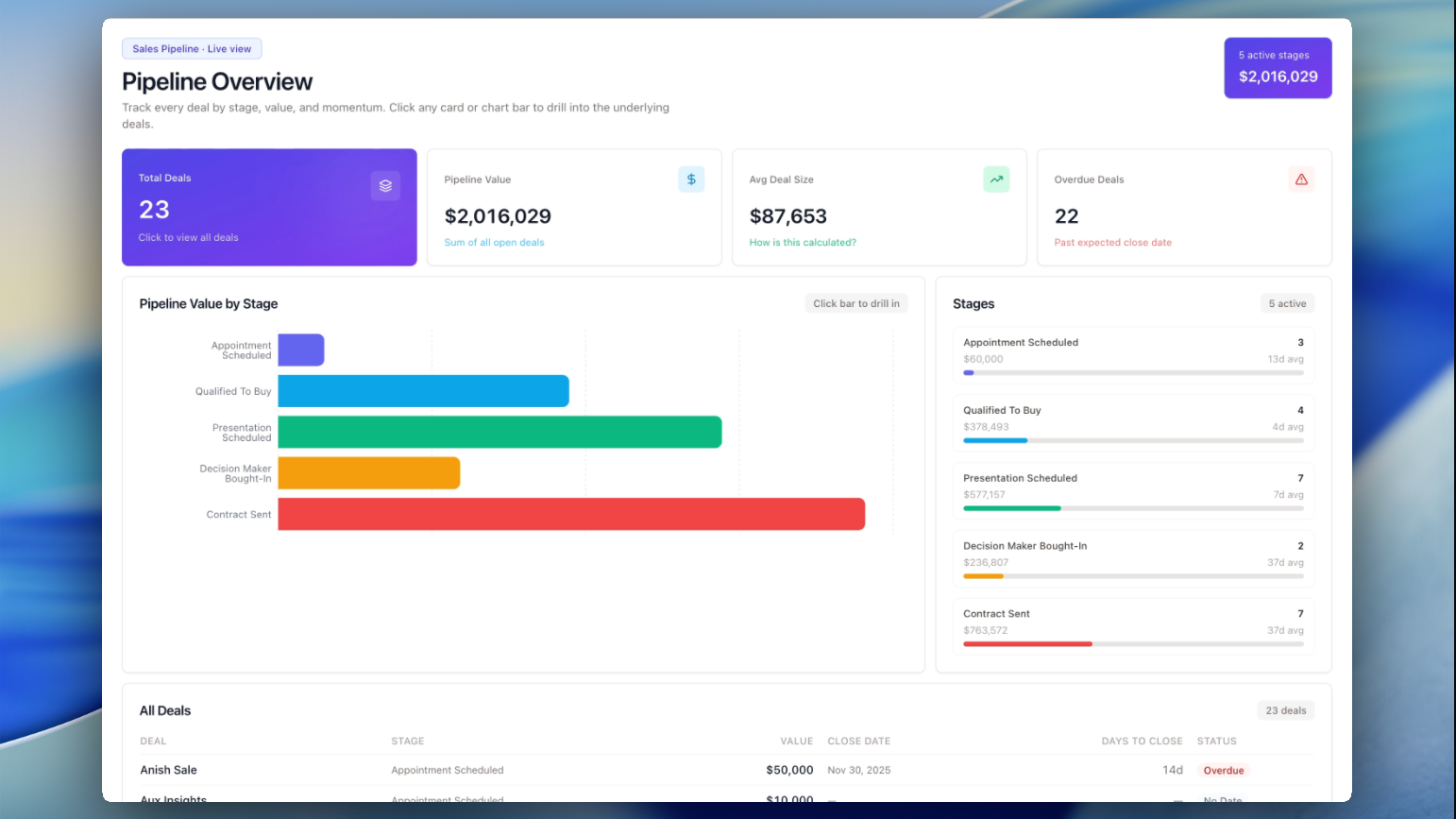This screenshot has width=1456, height=819.
Task: Click the 'Click bar to drill in' hint badge
Action: 856,304
